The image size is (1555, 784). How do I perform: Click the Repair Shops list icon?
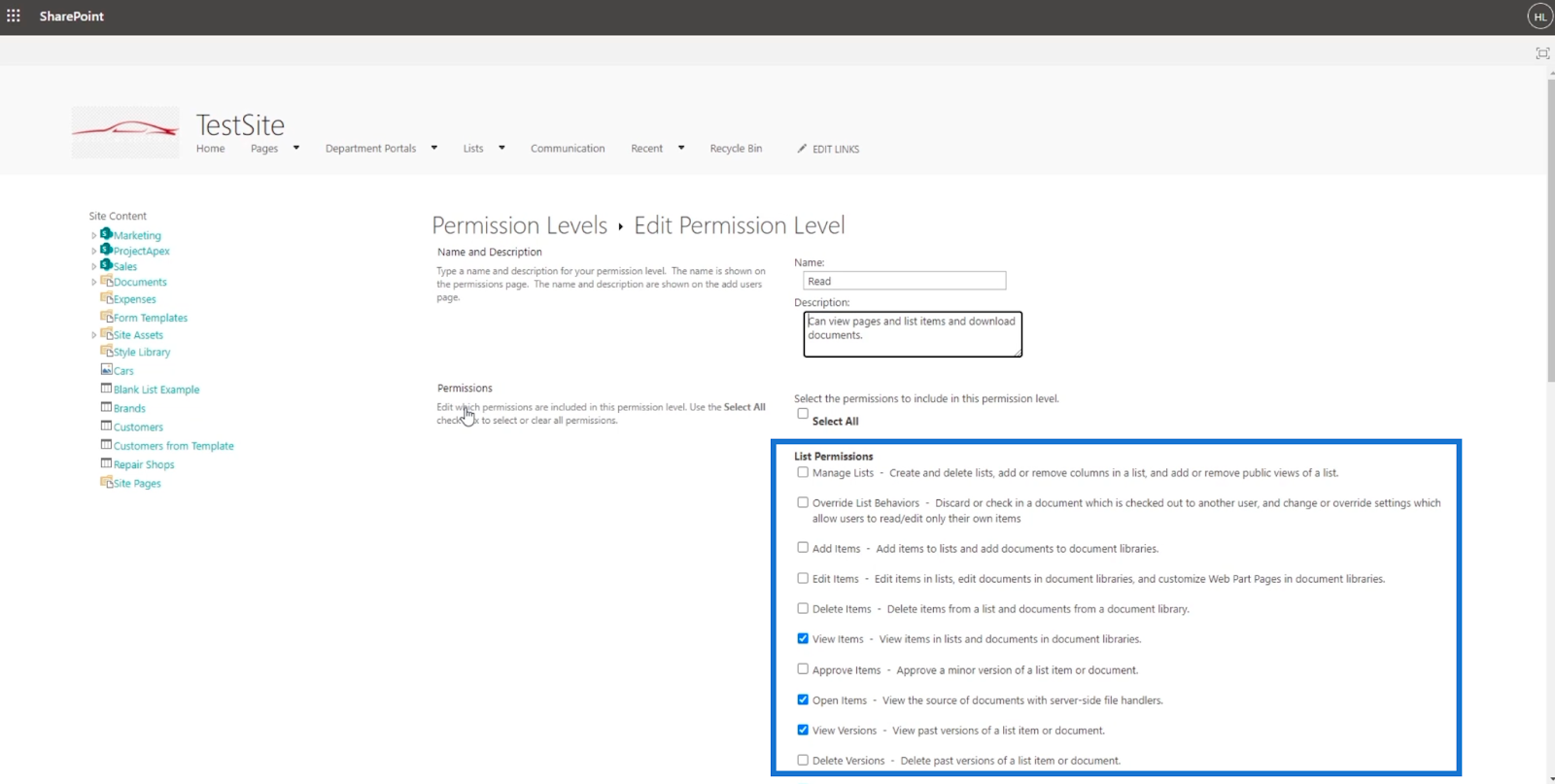107,463
